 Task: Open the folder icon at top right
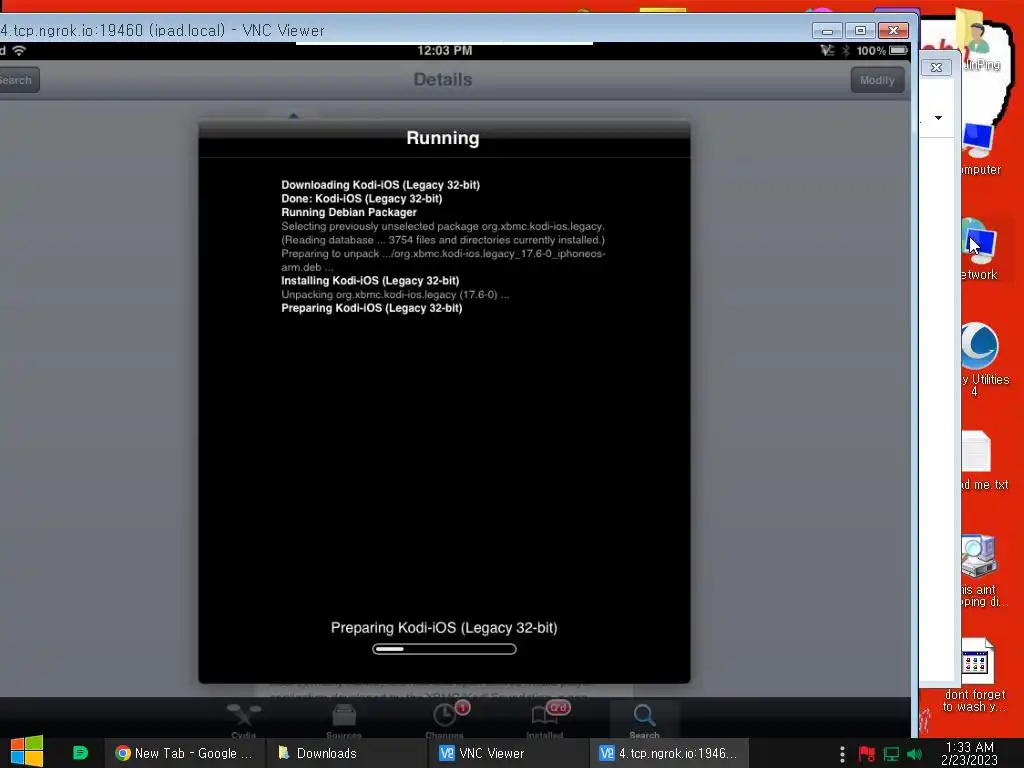coord(977,39)
